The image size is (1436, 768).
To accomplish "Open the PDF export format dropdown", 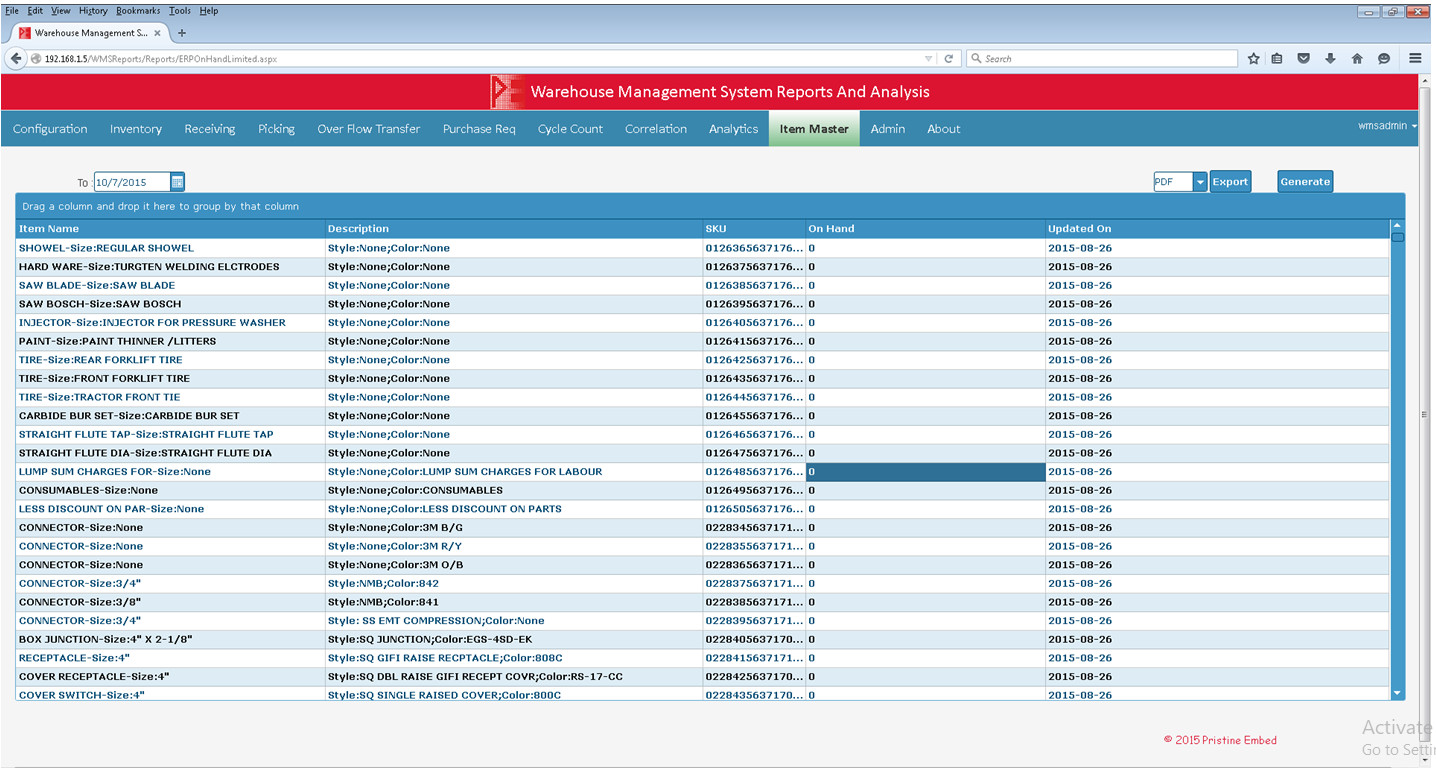I will [x=1200, y=182].
